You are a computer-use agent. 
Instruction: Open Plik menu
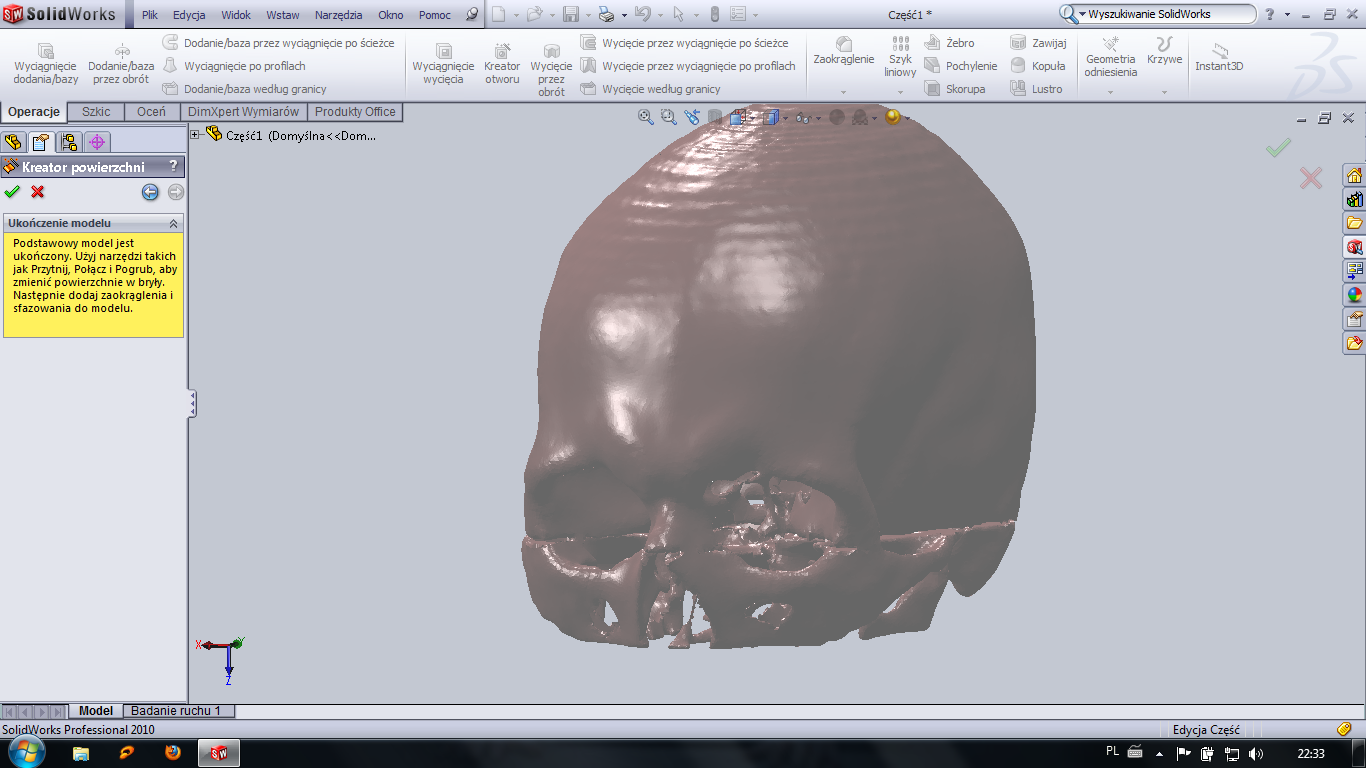(x=149, y=15)
